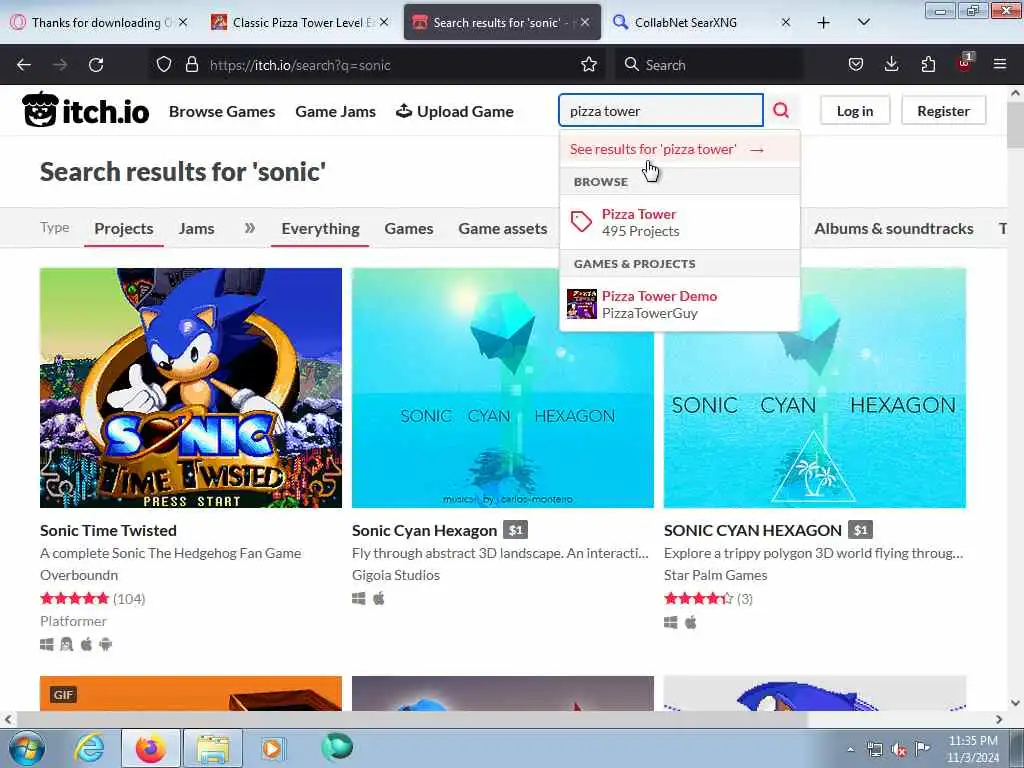Click Star Palm Games author link
The height and width of the screenshot is (768, 1024).
tap(716, 575)
